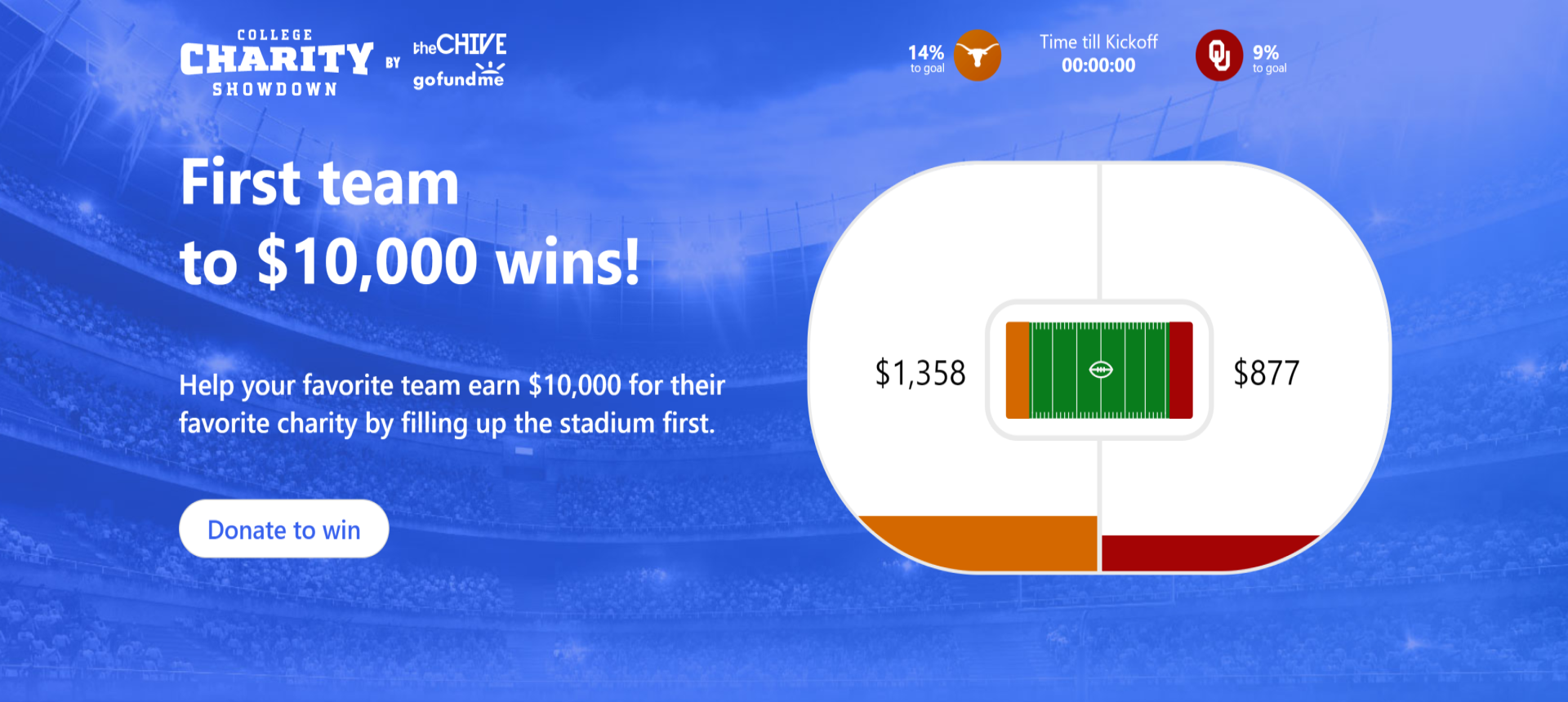Click the green football field graphic

pyautogui.click(x=1099, y=371)
